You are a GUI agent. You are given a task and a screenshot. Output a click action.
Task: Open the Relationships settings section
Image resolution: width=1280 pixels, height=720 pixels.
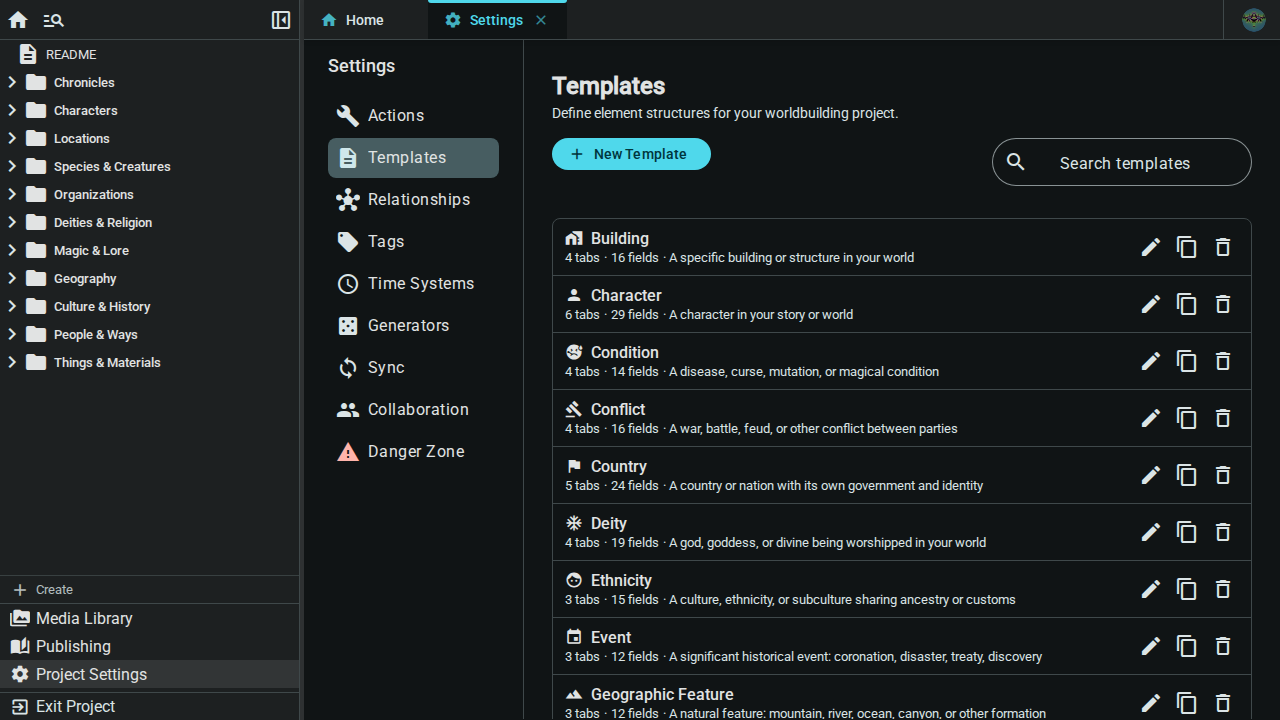pyautogui.click(x=413, y=200)
